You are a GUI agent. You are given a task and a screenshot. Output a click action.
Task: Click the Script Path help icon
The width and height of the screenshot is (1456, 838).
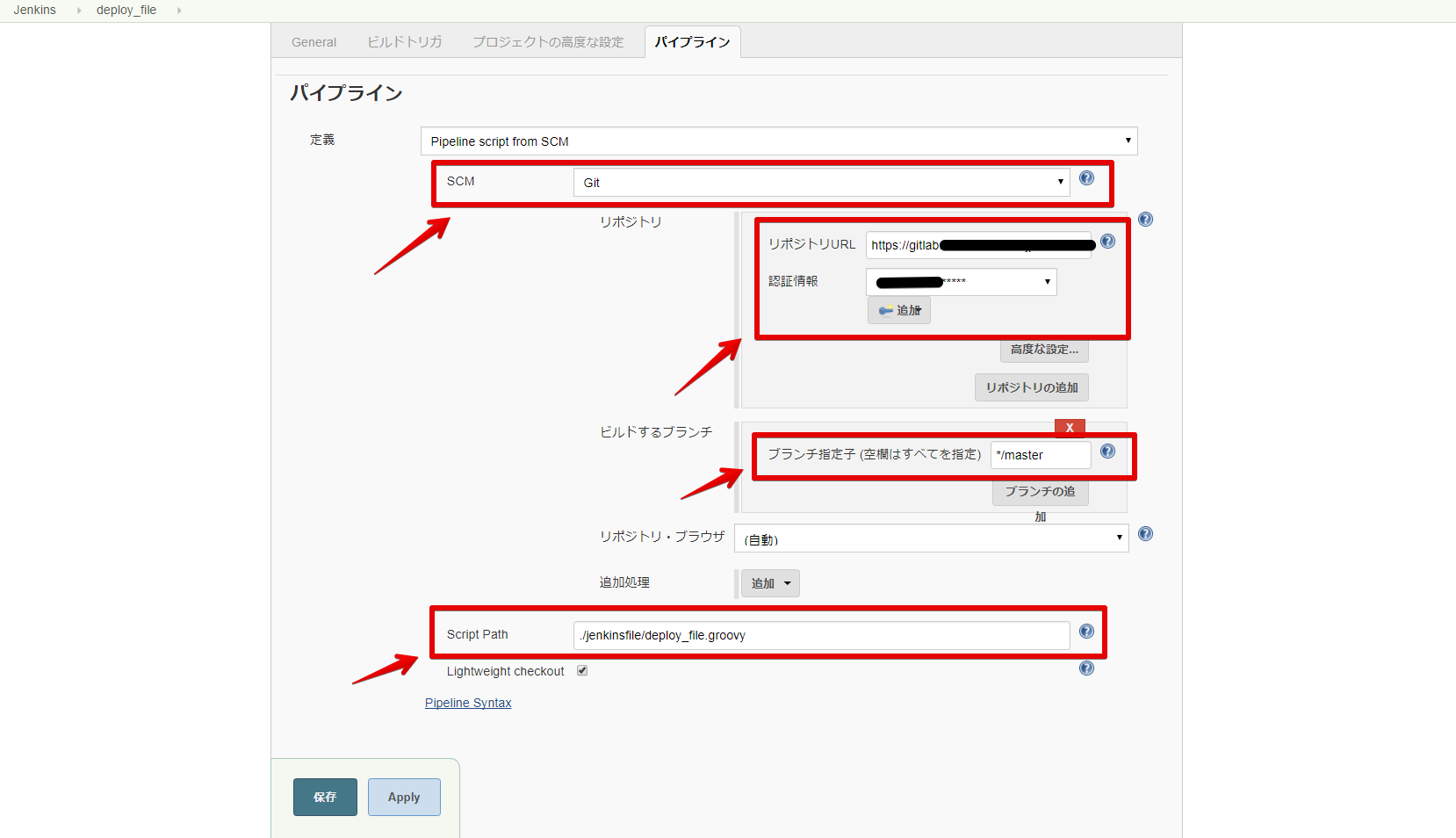coord(1086,630)
